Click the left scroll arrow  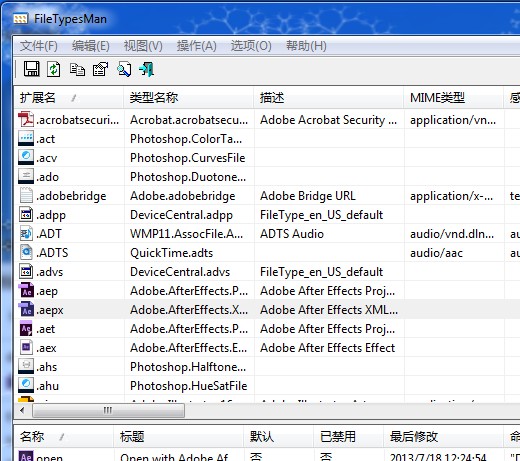tap(22, 410)
